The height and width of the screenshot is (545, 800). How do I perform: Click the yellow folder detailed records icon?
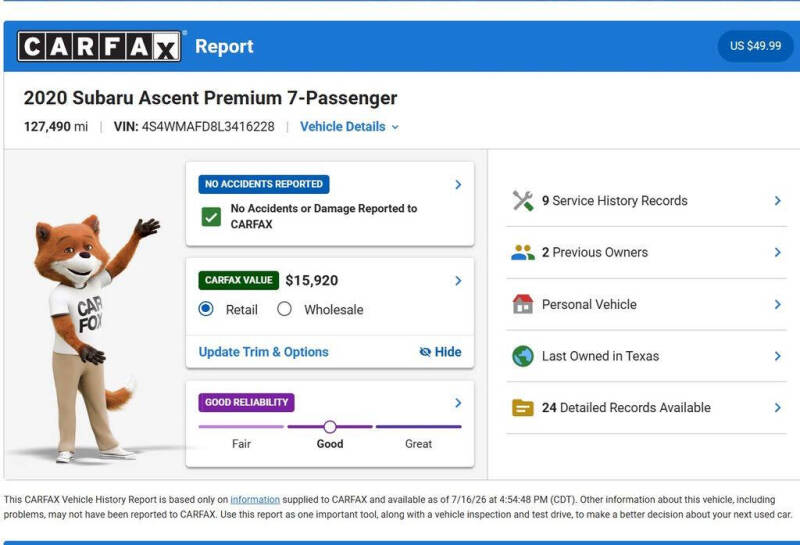point(523,408)
